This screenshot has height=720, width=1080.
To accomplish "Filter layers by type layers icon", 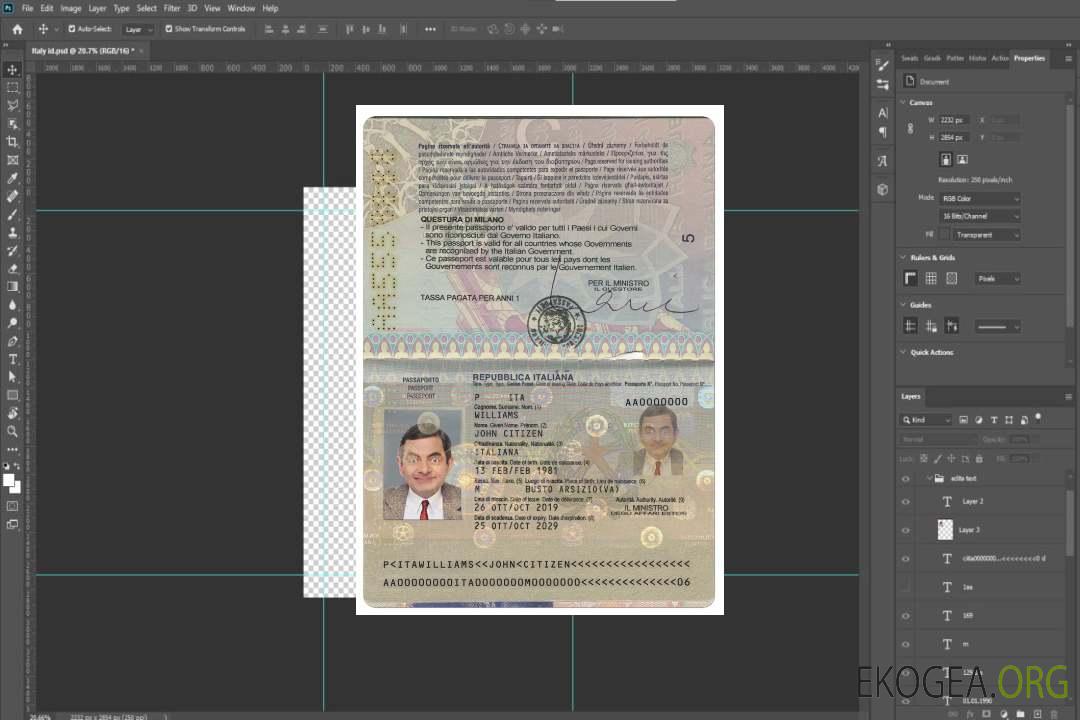I will [994, 420].
